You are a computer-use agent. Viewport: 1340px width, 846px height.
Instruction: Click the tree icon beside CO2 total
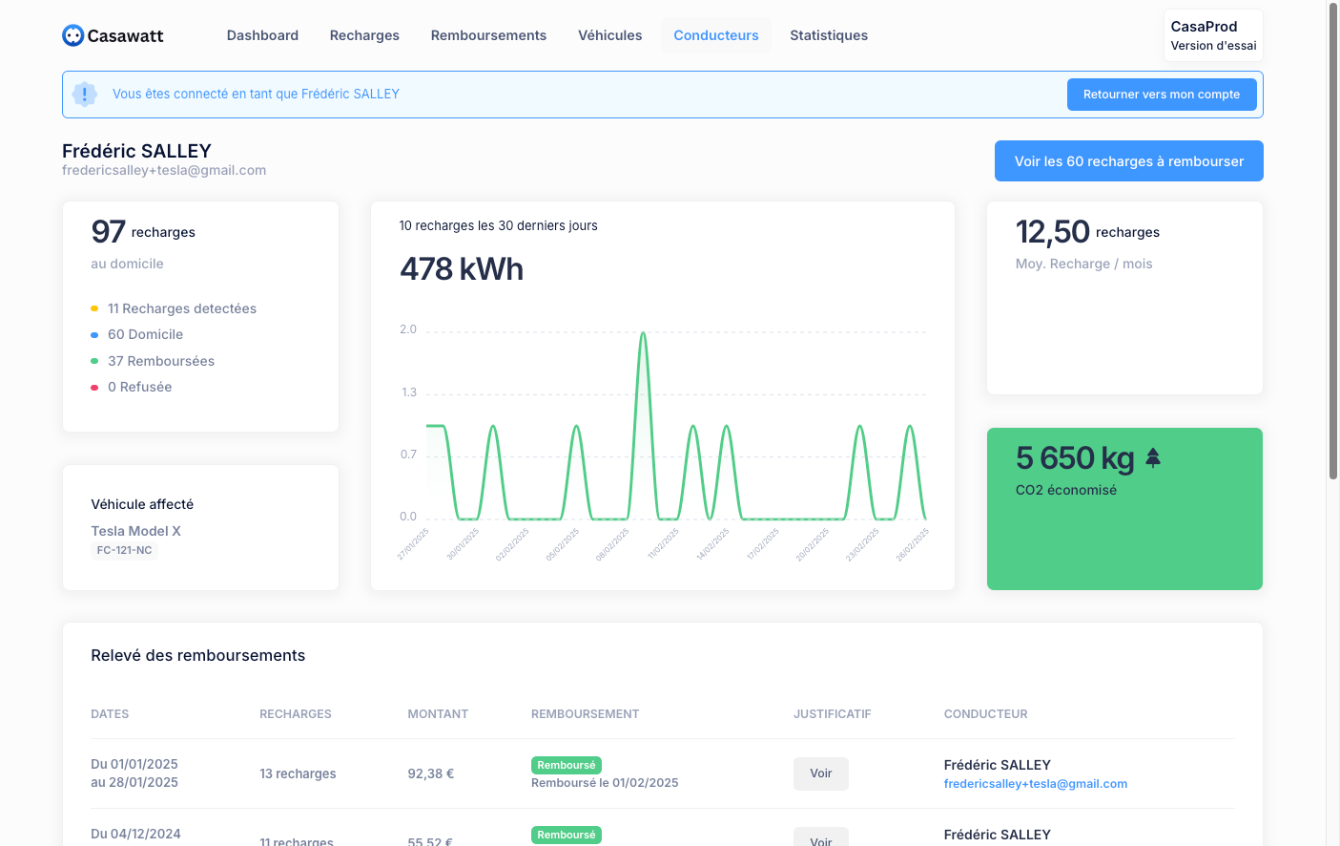tap(1153, 458)
